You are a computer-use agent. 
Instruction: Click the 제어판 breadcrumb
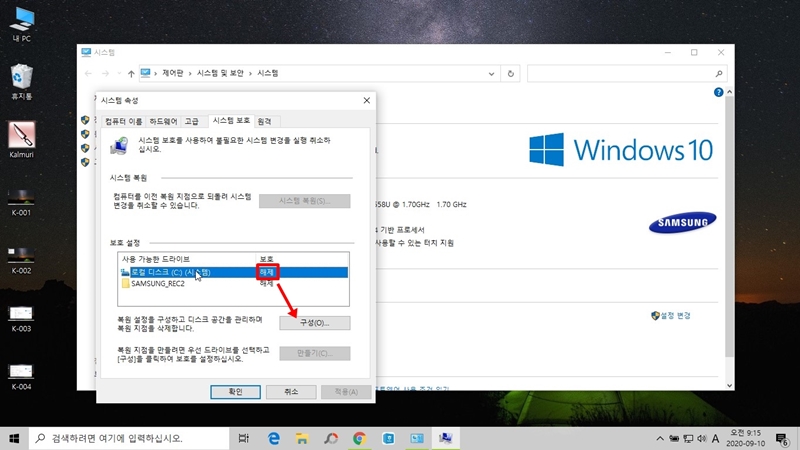click(172, 73)
